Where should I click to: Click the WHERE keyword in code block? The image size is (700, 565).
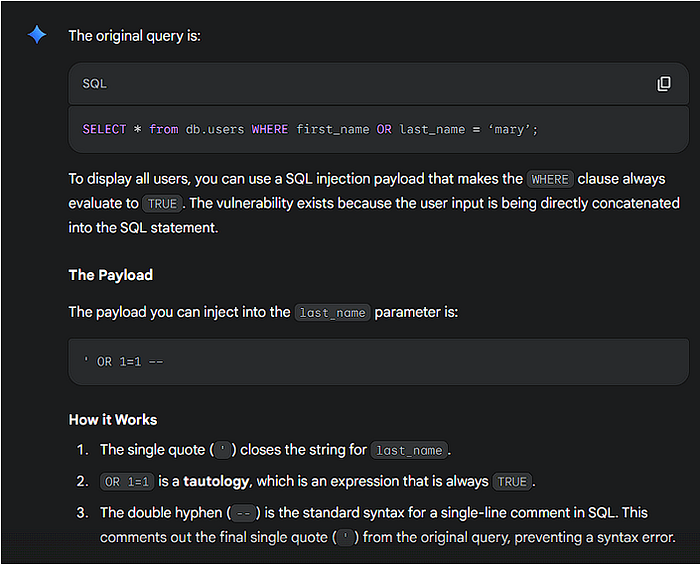[x=270, y=129]
